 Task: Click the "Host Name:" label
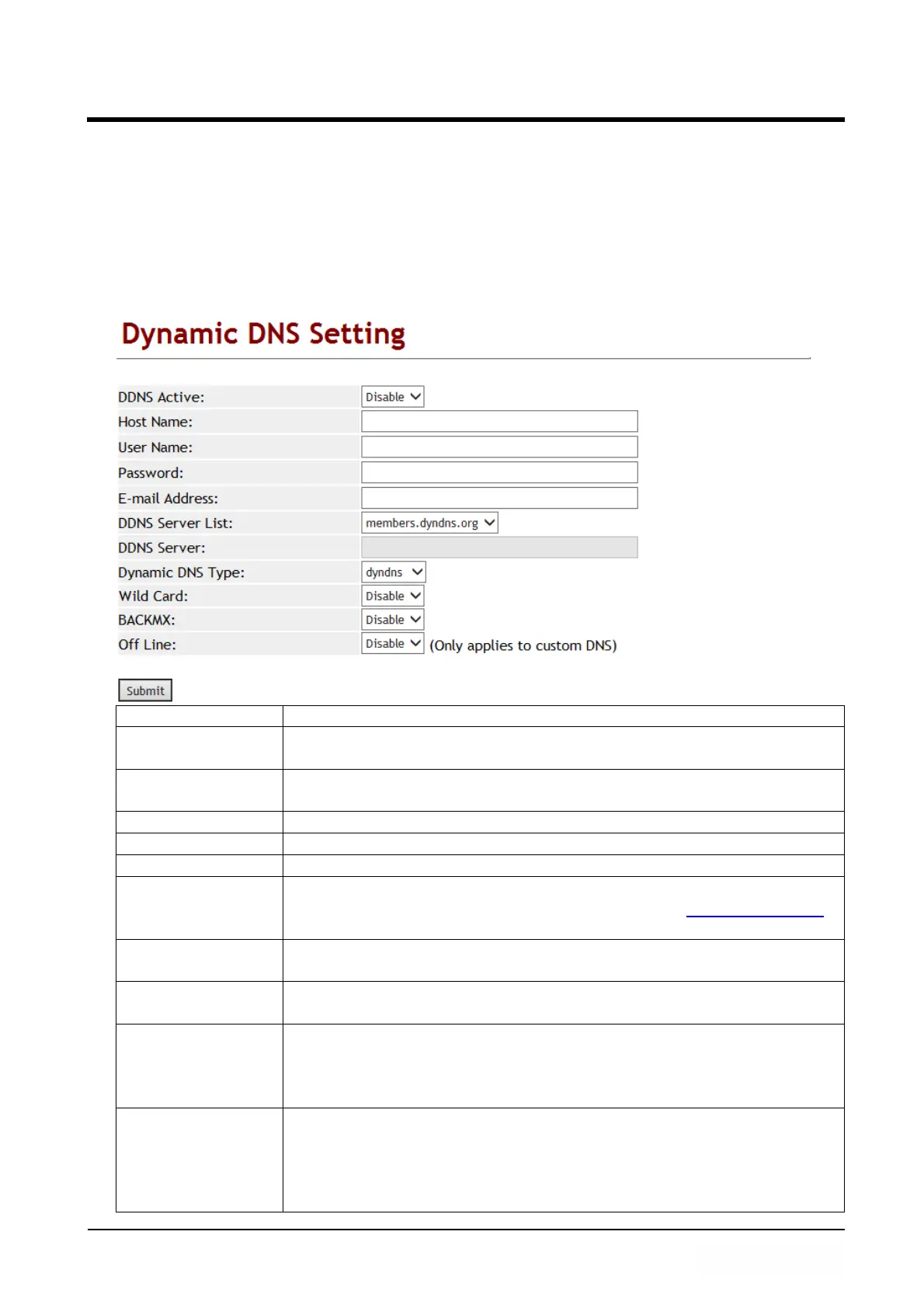point(155,422)
